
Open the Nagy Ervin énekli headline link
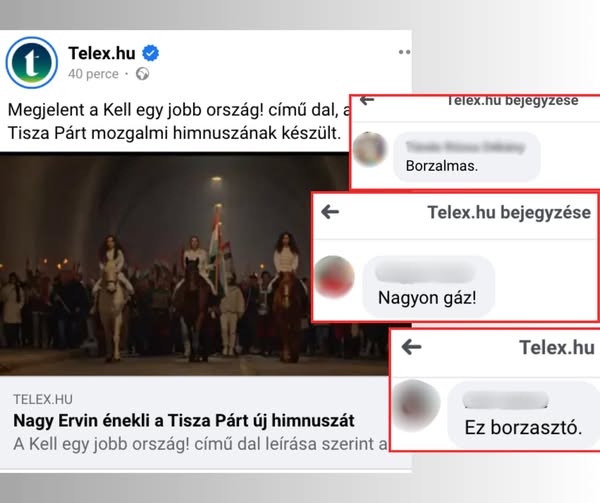(184, 421)
